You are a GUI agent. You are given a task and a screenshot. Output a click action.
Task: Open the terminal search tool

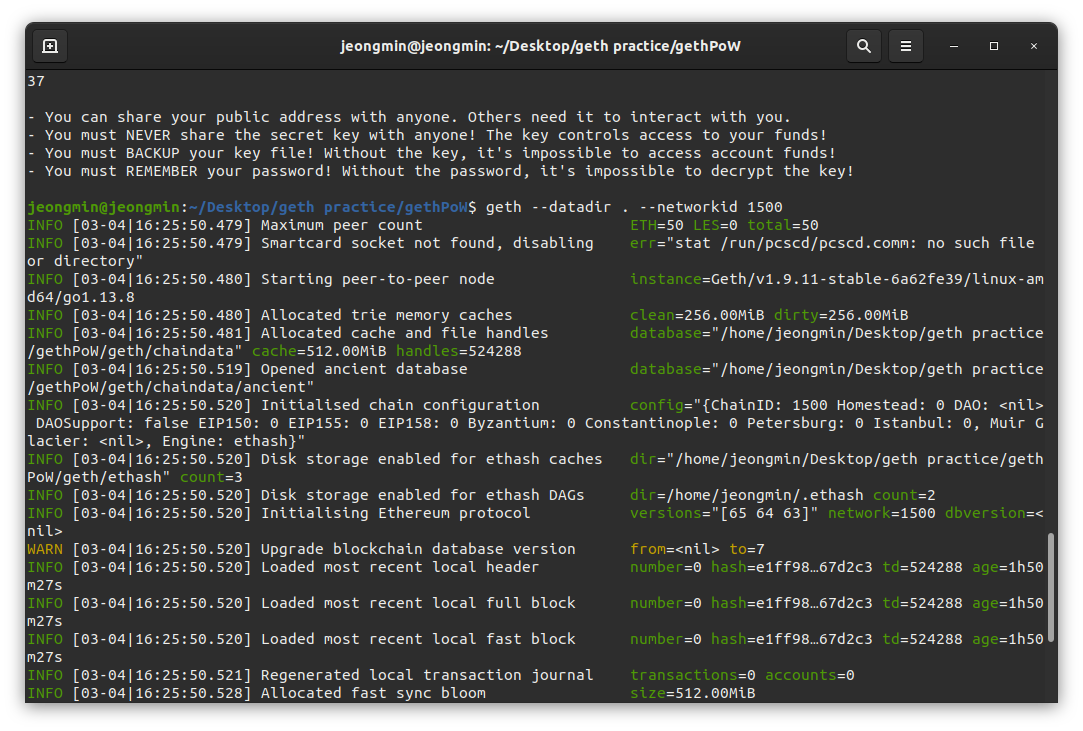863,46
